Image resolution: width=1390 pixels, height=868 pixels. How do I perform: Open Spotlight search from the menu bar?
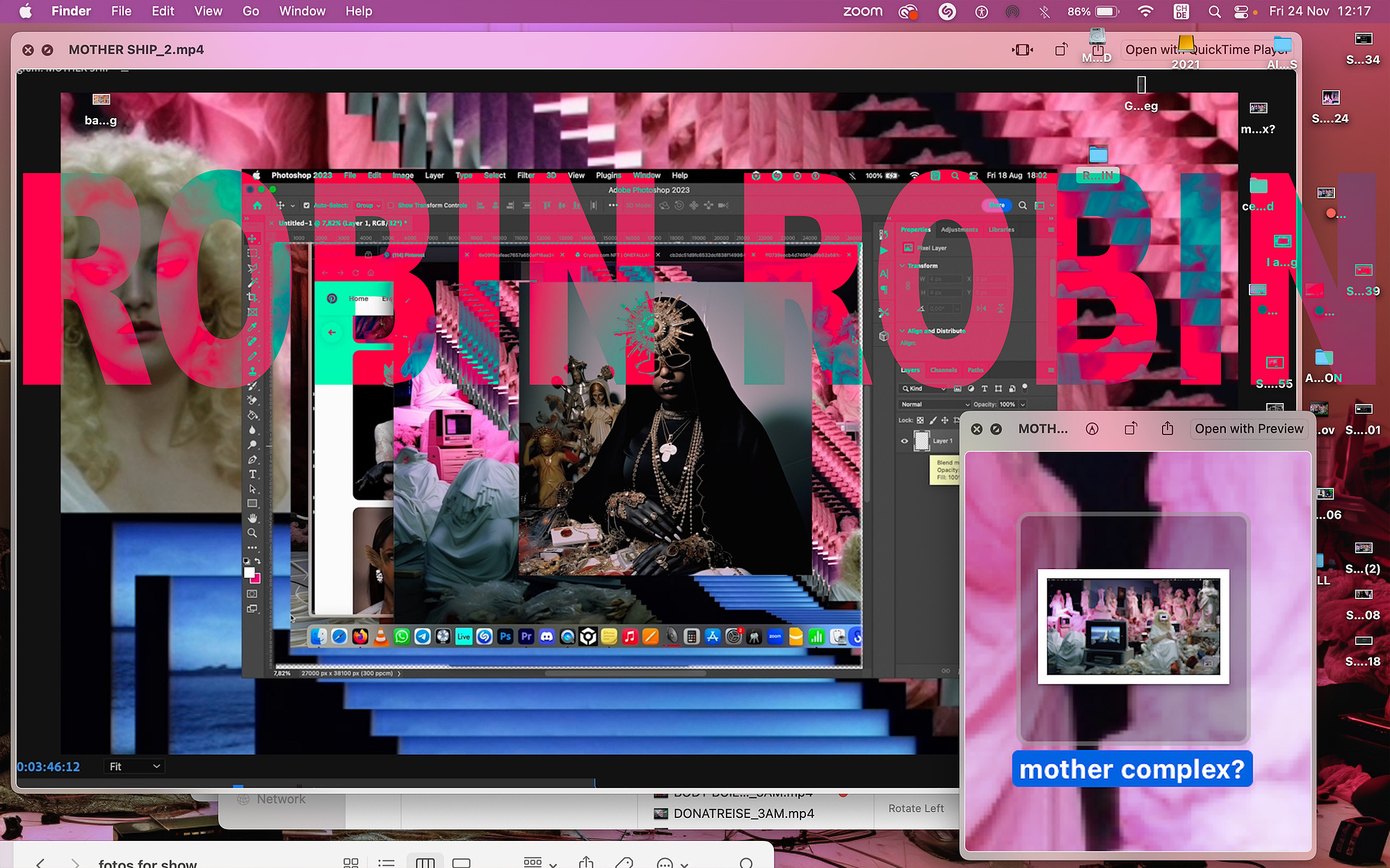tap(1214, 11)
